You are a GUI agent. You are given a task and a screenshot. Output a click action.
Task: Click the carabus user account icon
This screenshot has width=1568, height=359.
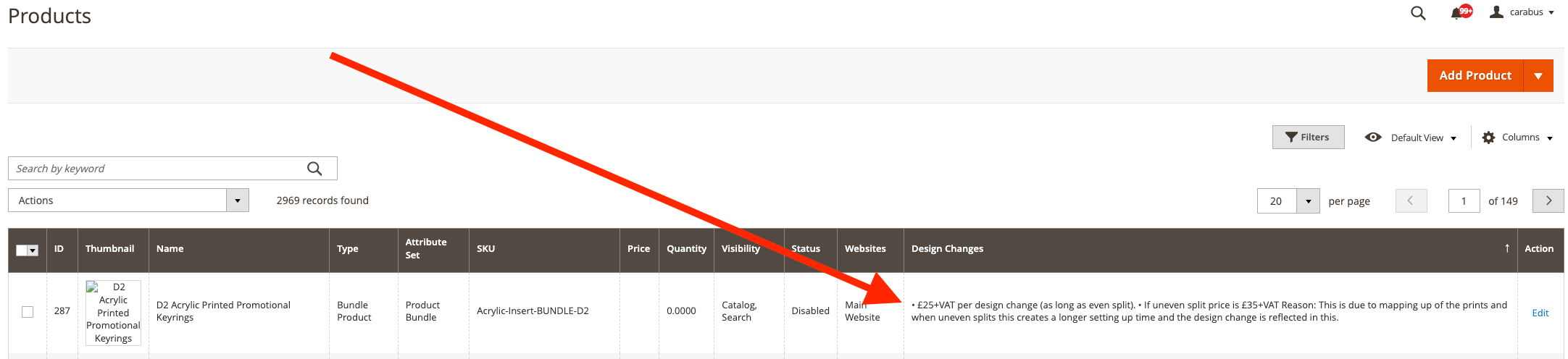point(1496,12)
